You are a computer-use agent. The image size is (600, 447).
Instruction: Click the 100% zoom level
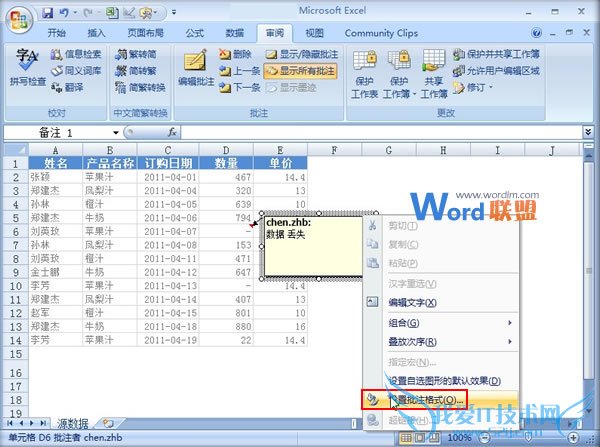459,437
